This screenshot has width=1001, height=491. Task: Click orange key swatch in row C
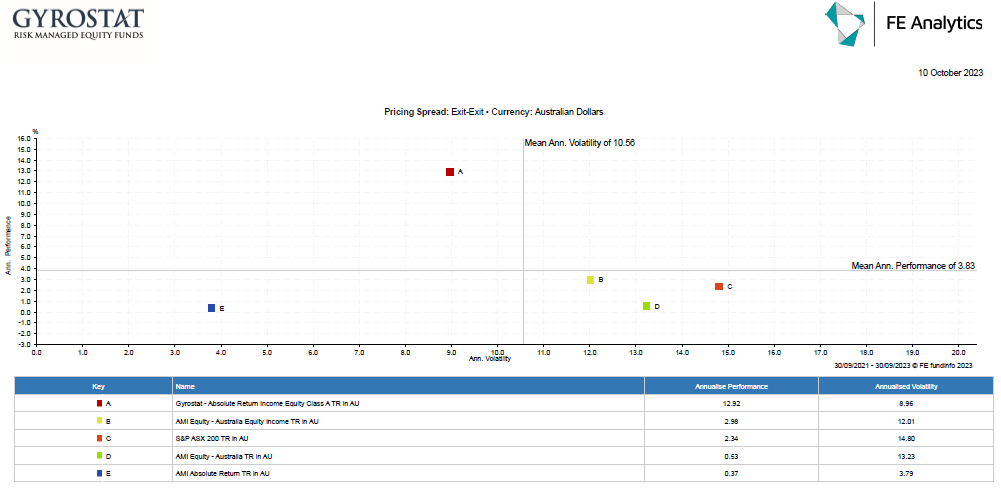pyautogui.click(x=99, y=439)
